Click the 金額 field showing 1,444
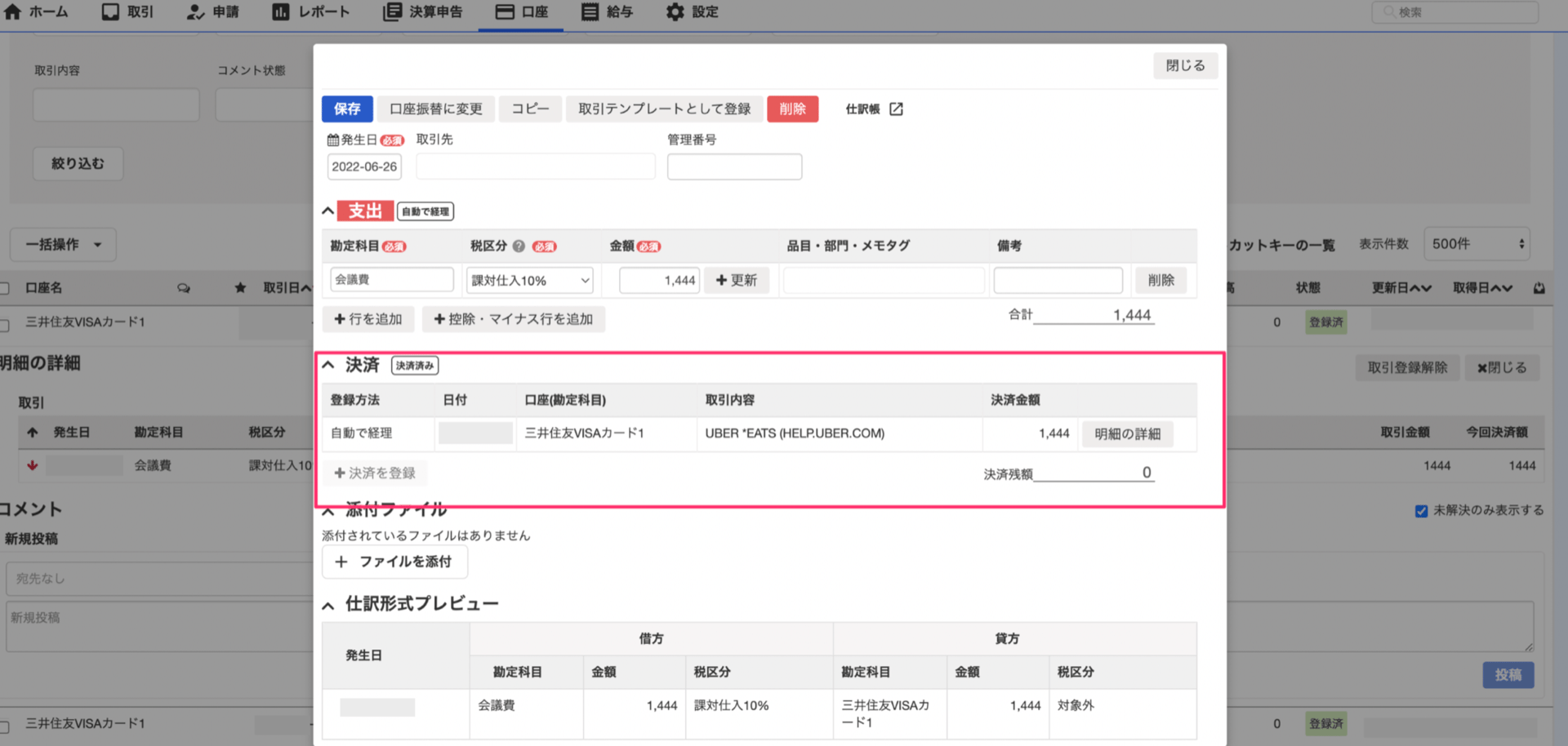Image resolution: width=1568 pixels, height=746 pixels. 659,280
